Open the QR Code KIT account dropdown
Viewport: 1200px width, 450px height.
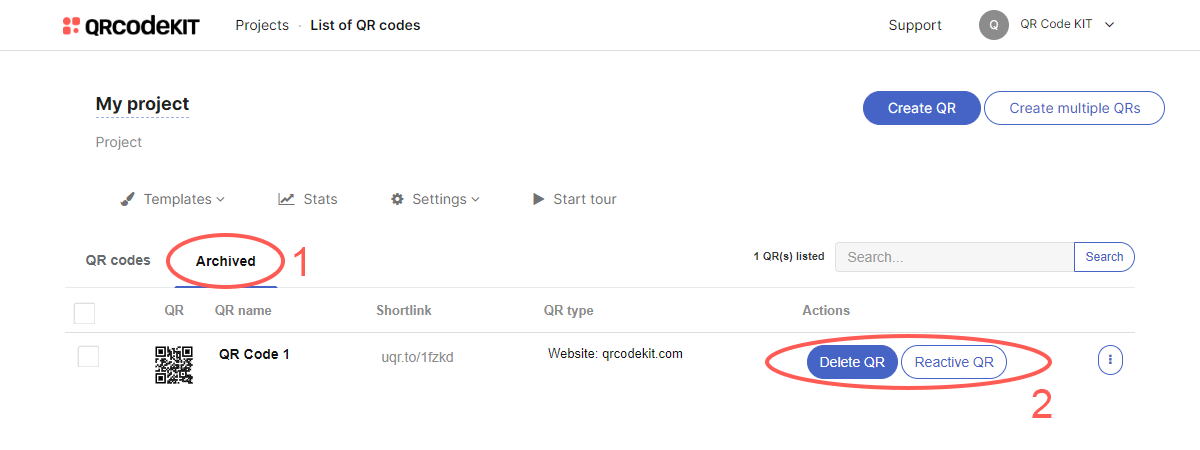[x=1066, y=25]
